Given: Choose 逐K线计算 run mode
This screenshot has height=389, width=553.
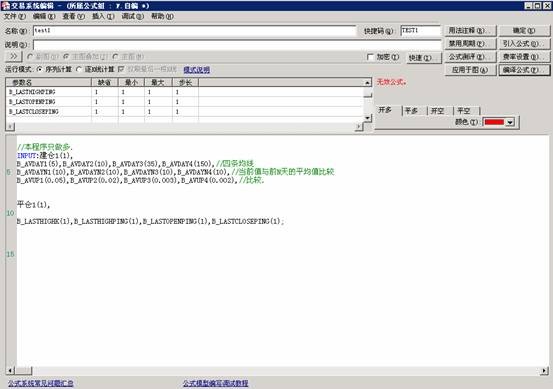Looking at the screenshot, I should (96, 69).
